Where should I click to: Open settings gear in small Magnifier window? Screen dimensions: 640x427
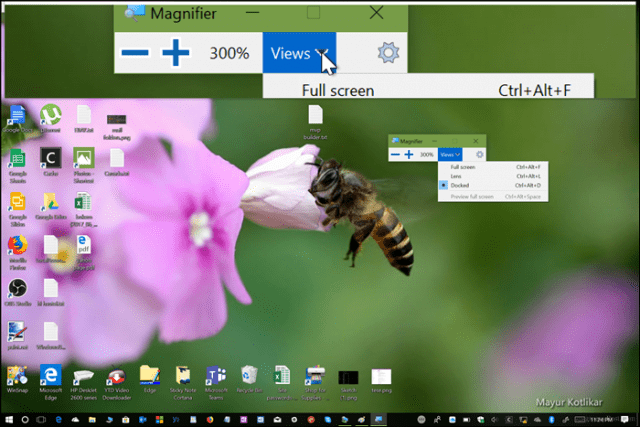tap(480, 155)
